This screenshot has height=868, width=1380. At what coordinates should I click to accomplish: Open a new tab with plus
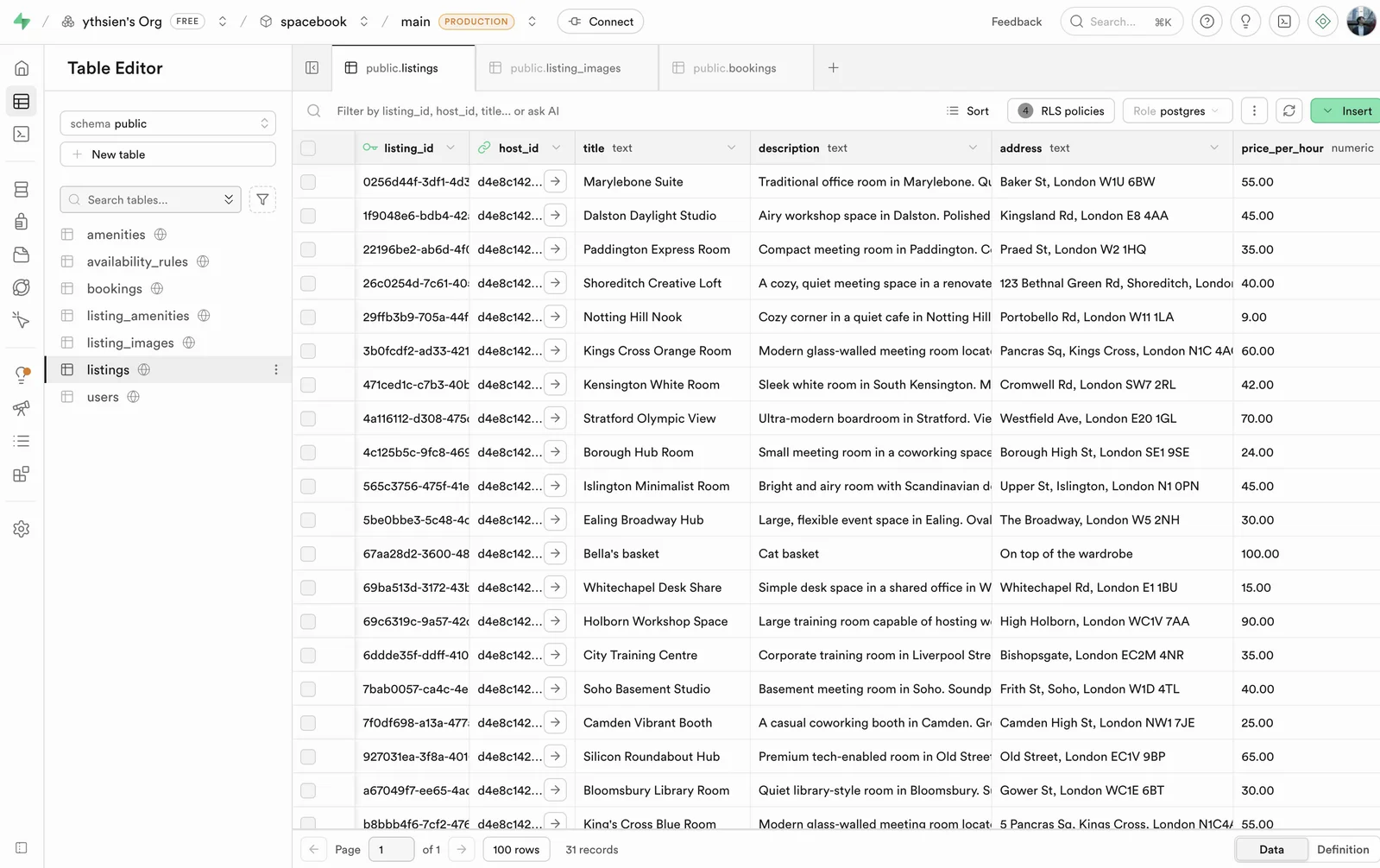pos(833,68)
